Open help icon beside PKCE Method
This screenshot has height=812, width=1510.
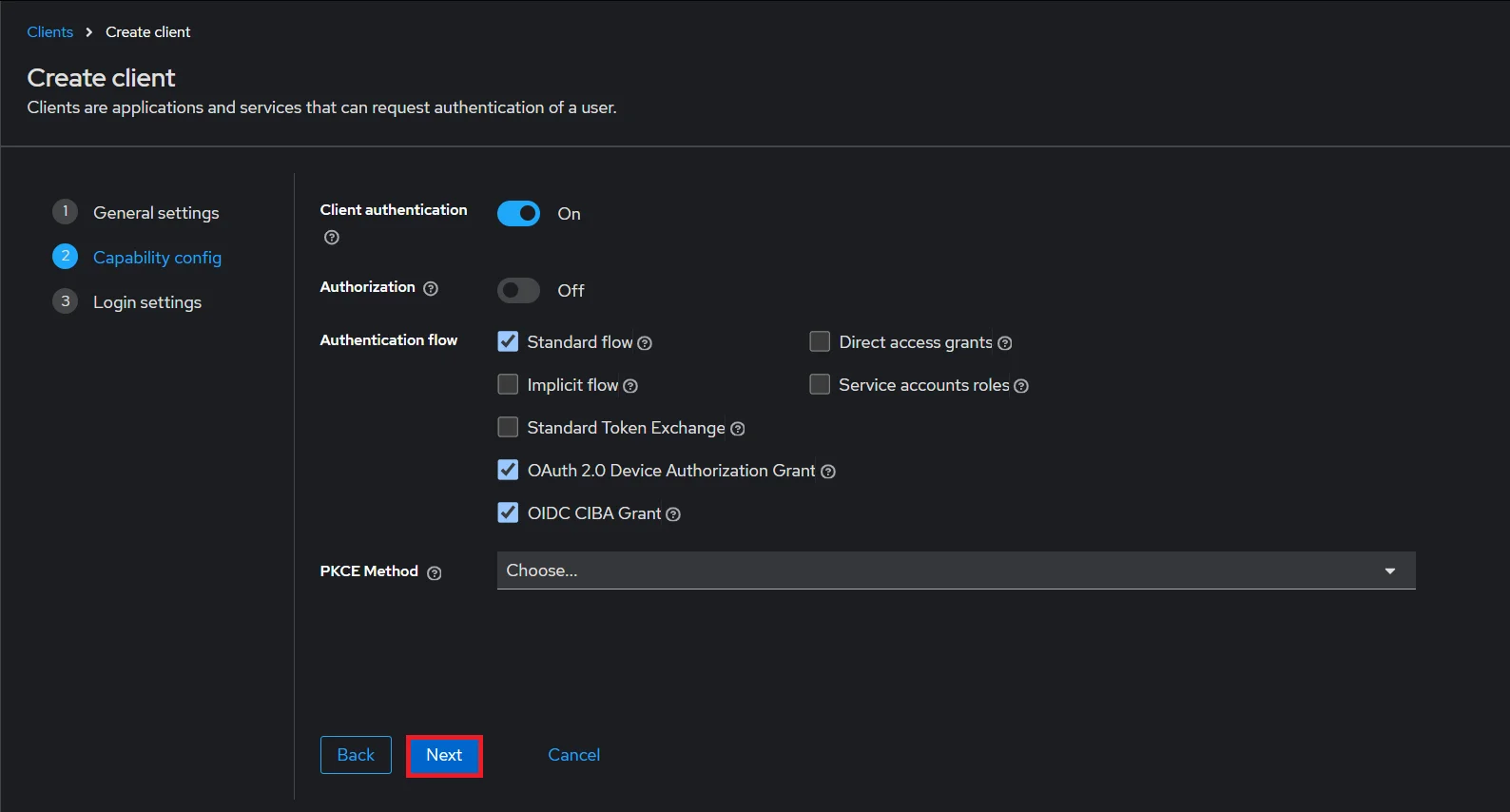(435, 573)
